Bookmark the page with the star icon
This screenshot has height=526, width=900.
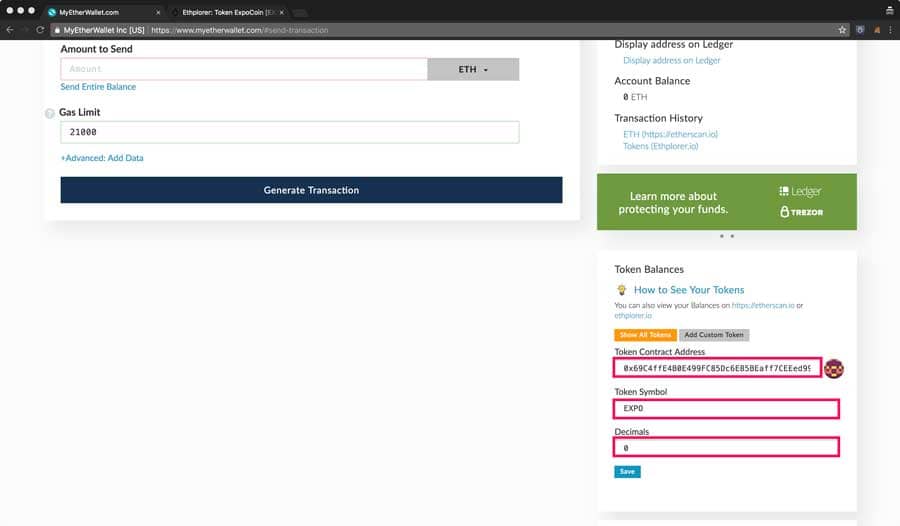pos(842,30)
